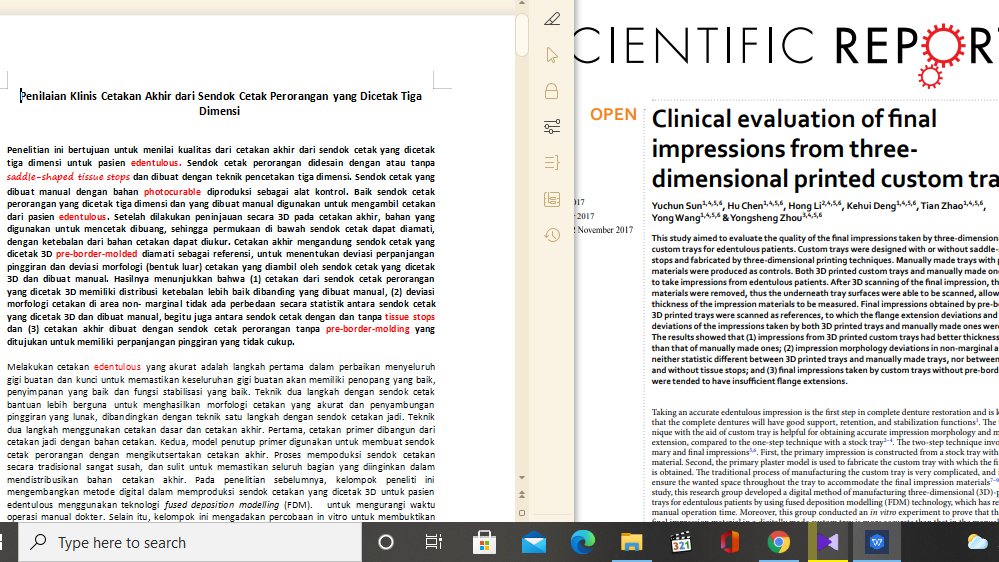Click the red 'saddle-shaped tissue stops' text

tap(68, 177)
